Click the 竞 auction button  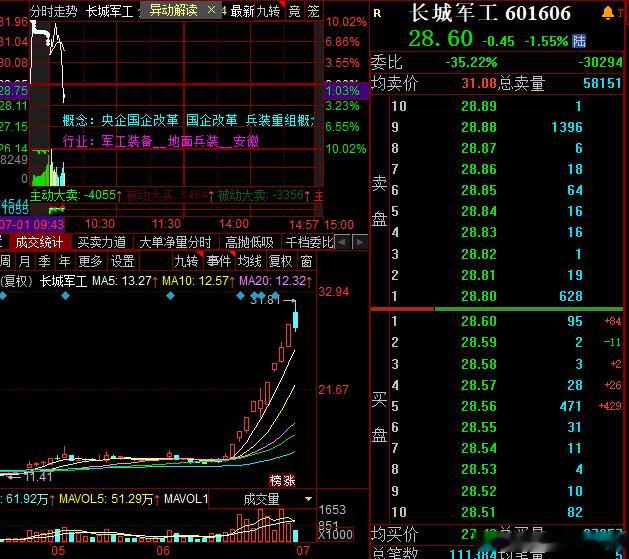294,11
